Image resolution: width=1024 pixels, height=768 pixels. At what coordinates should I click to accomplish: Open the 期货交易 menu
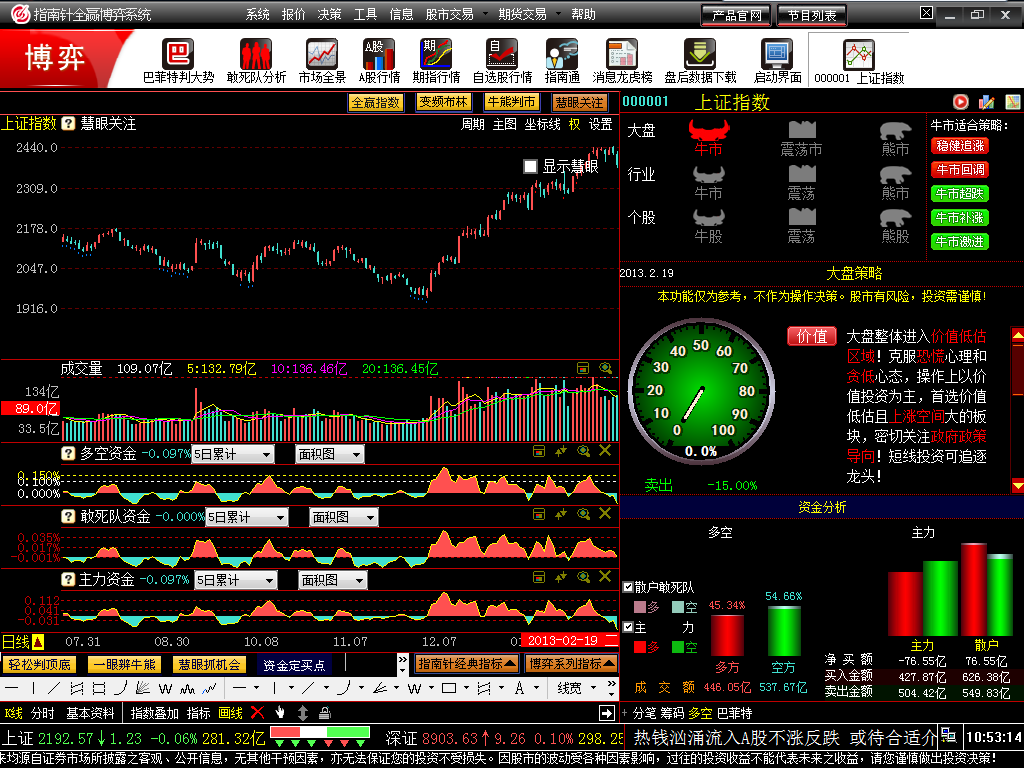pyautogui.click(x=522, y=14)
